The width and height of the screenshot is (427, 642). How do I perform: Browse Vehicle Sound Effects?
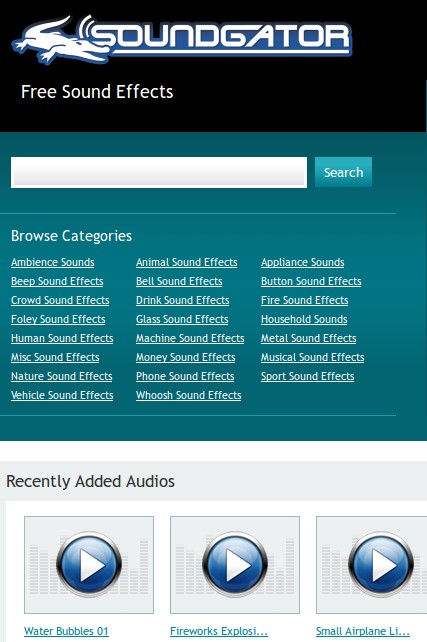62,395
